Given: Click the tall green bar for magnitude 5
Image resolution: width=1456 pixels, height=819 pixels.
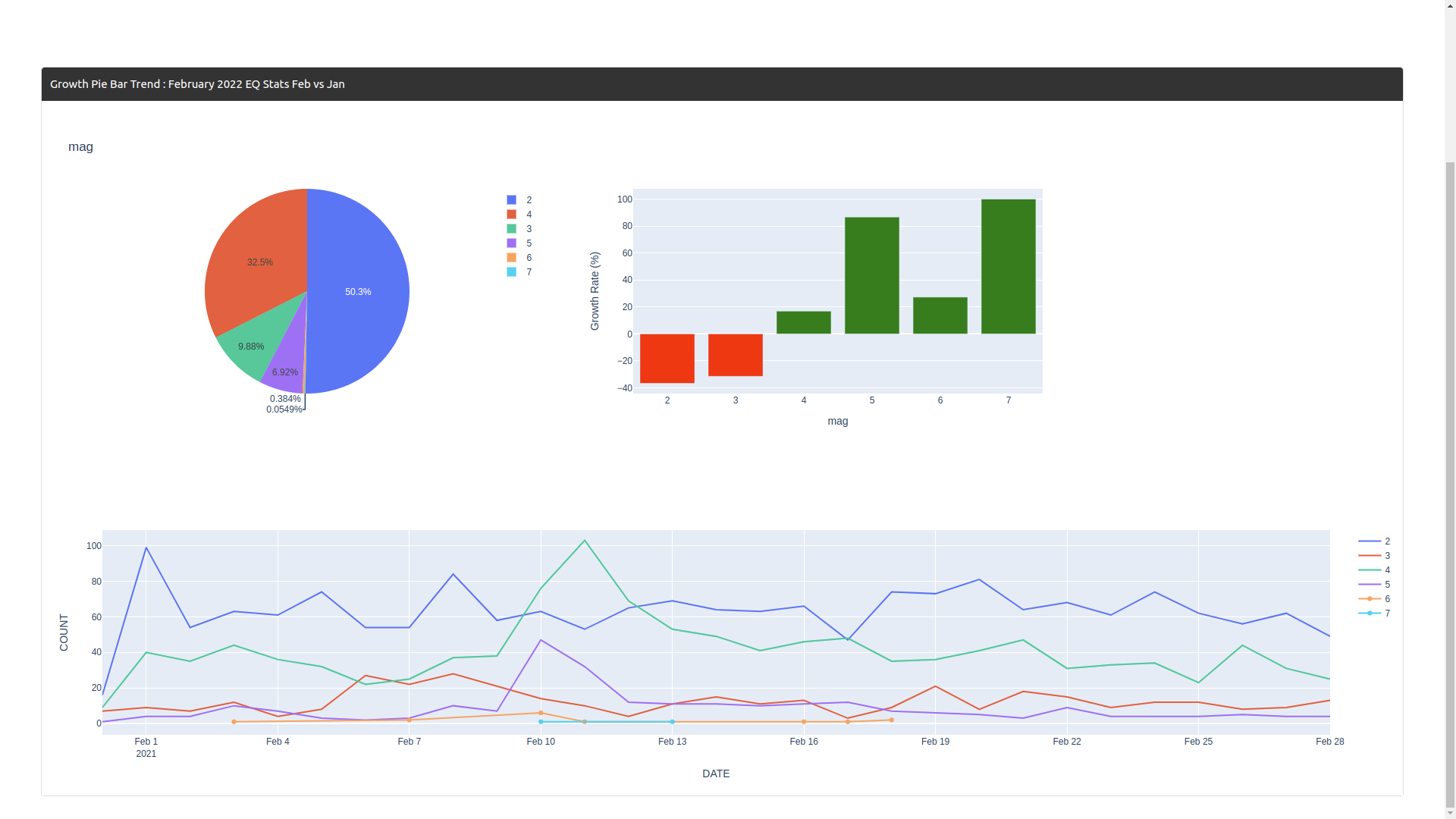Looking at the screenshot, I should (871, 275).
